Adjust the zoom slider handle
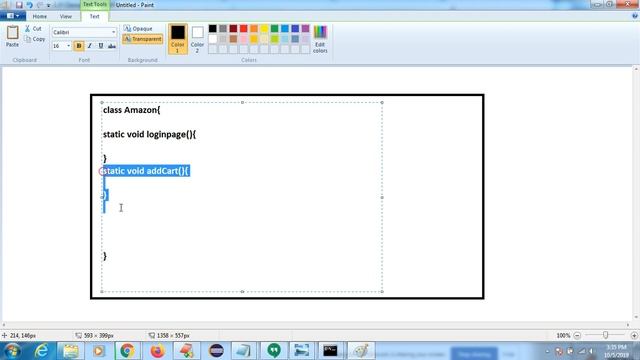 [605, 335]
